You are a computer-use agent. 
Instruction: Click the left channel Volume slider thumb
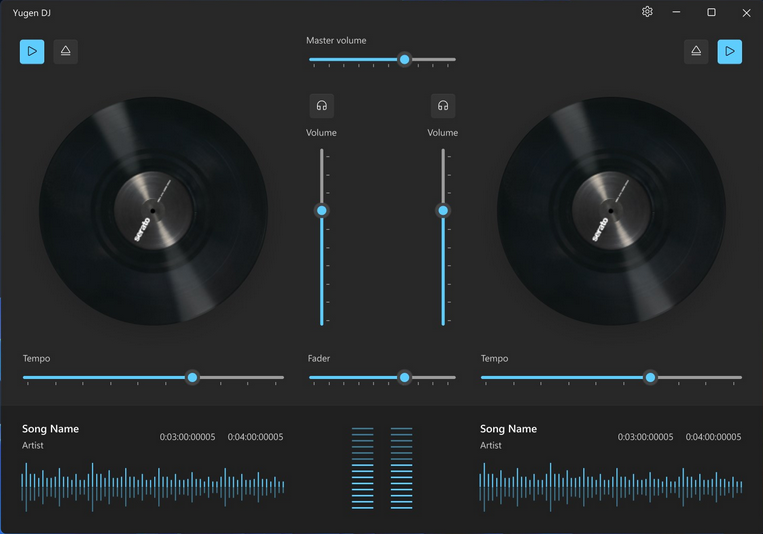[x=322, y=210]
